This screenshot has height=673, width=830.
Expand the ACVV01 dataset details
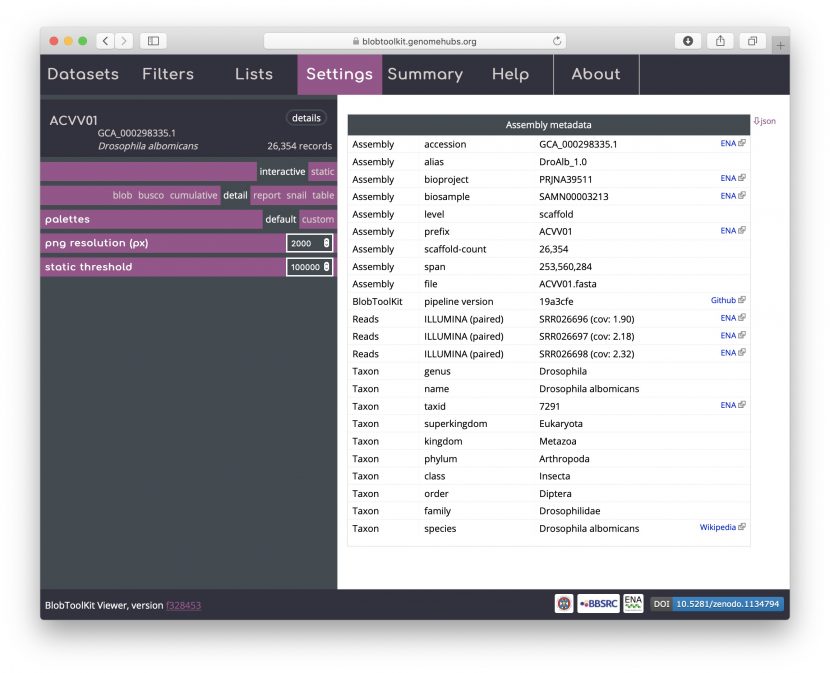click(306, 117)
